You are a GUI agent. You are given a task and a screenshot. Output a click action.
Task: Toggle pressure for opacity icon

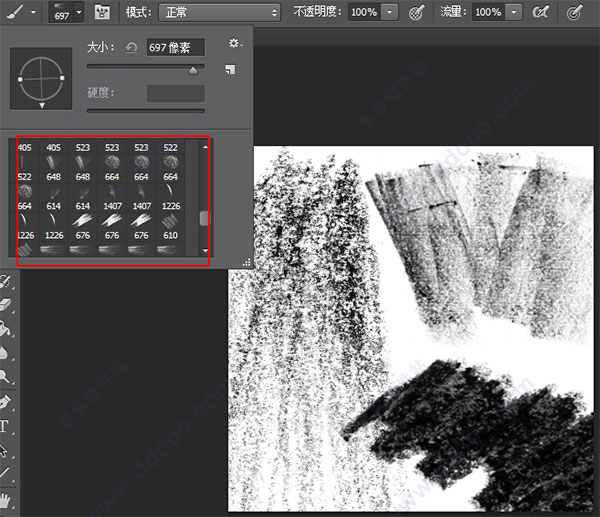pyautogui.click(x=416, y=12)
